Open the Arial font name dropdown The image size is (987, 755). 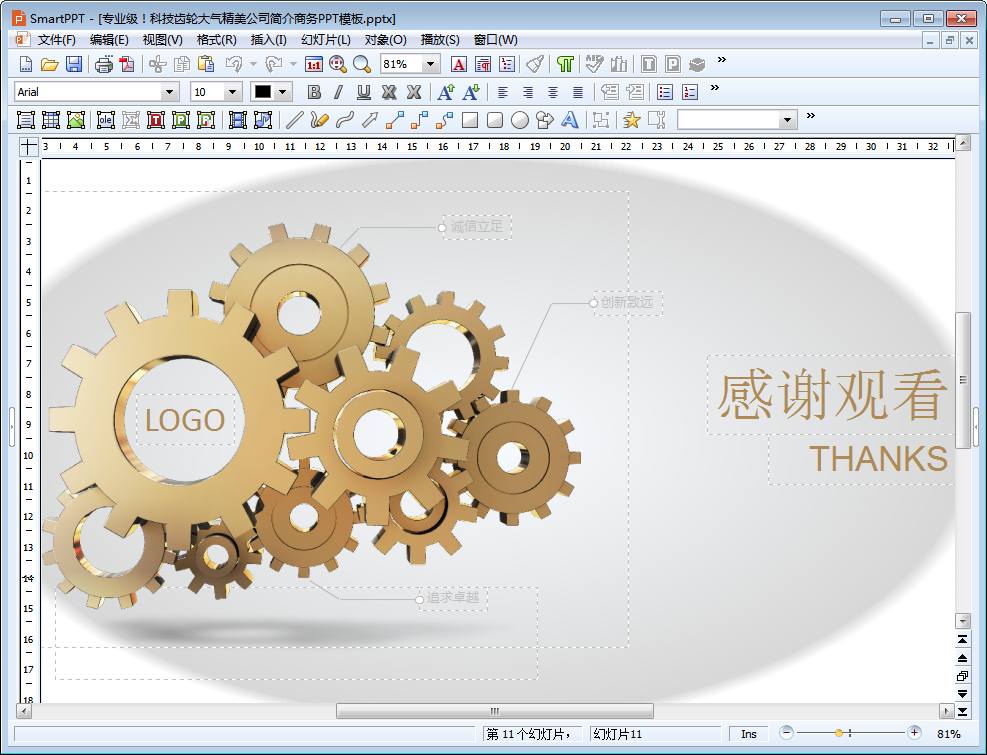pos(169,92)
